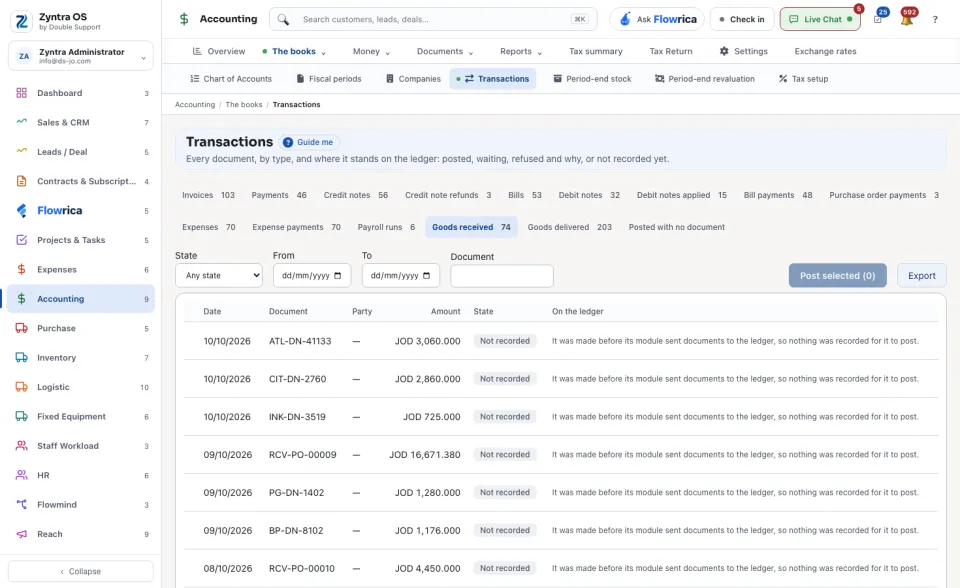960x588 pixels.
Task: Open Projects & Tasks checkbox icon
Action: (21, 239)
